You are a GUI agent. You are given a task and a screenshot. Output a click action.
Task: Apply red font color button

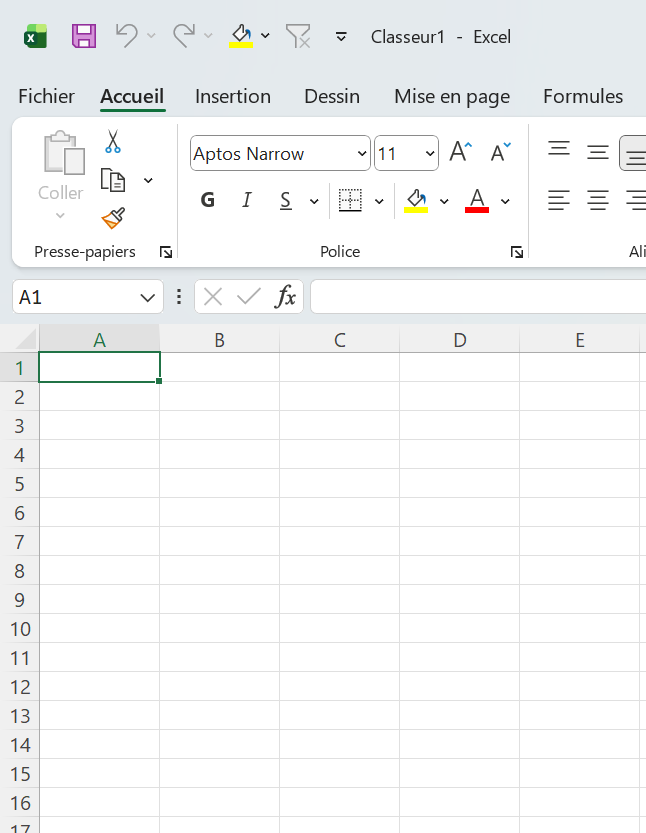[477, 200]
